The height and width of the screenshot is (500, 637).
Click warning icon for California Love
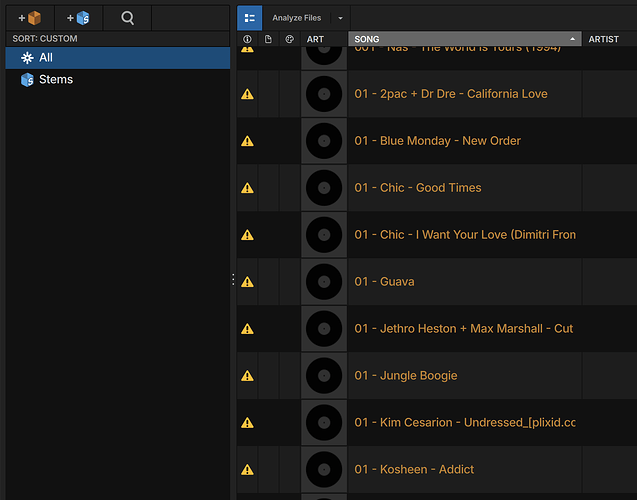click(x=247, y=94)
